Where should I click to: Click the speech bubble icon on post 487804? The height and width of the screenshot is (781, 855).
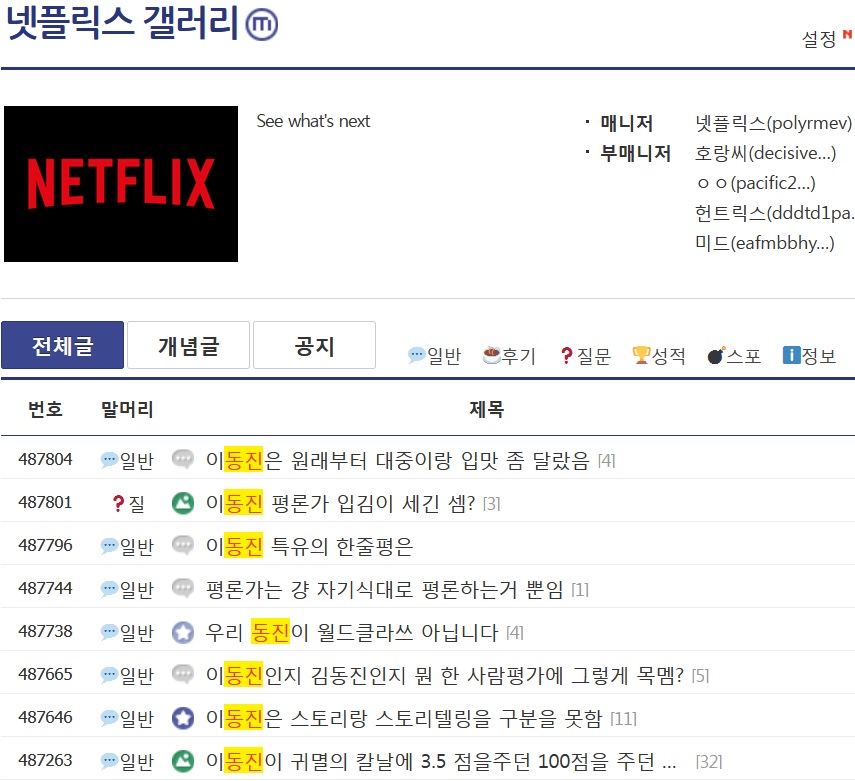[x=182, y=460]
